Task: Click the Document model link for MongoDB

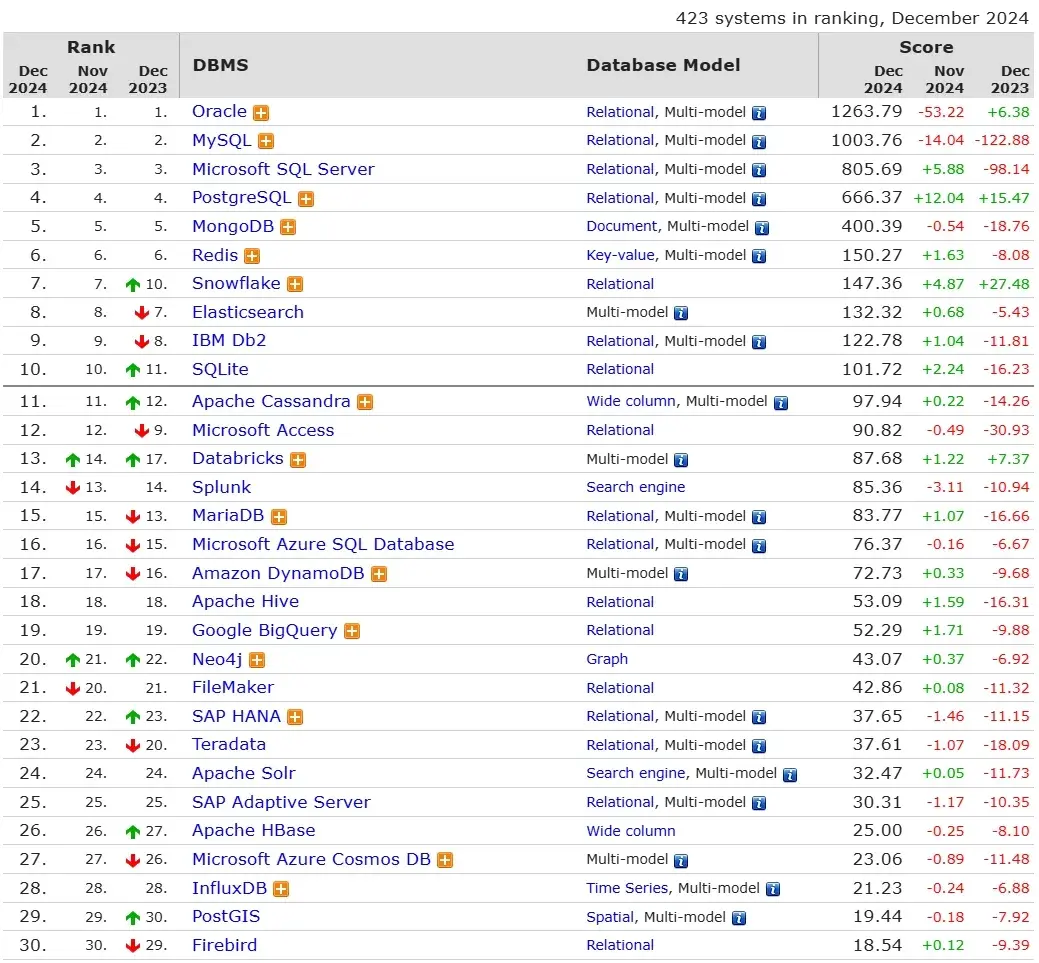Action: (x=622, y=227)
